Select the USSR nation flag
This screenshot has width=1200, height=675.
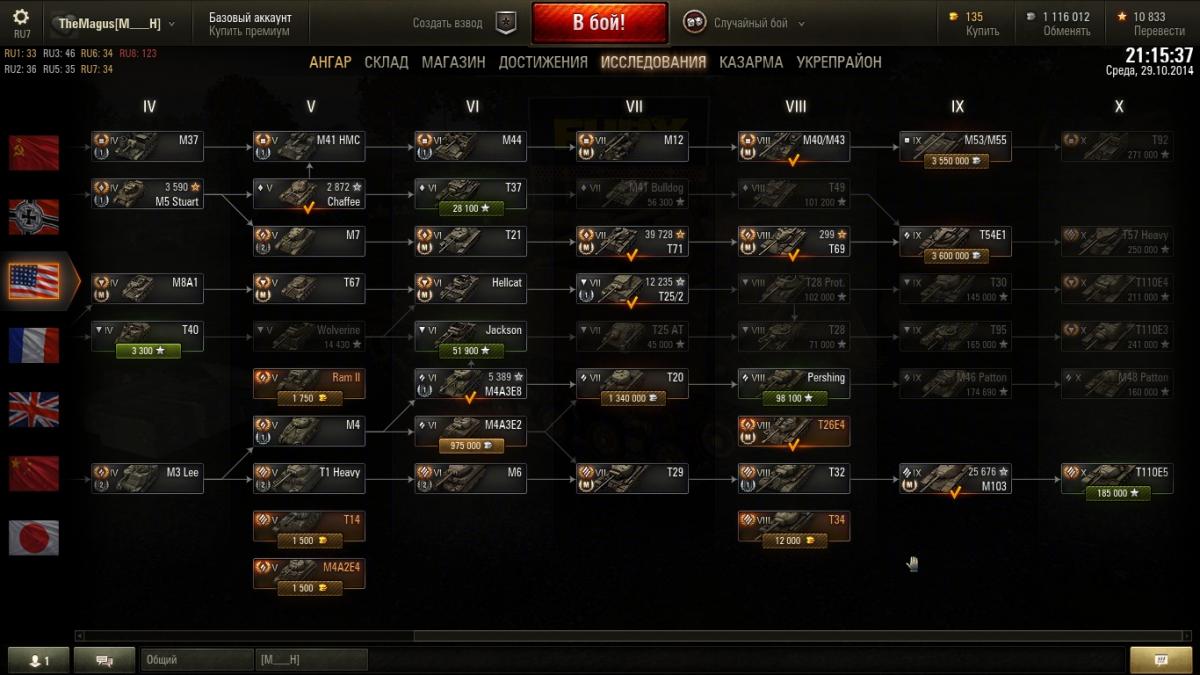[x=34, y=153]
